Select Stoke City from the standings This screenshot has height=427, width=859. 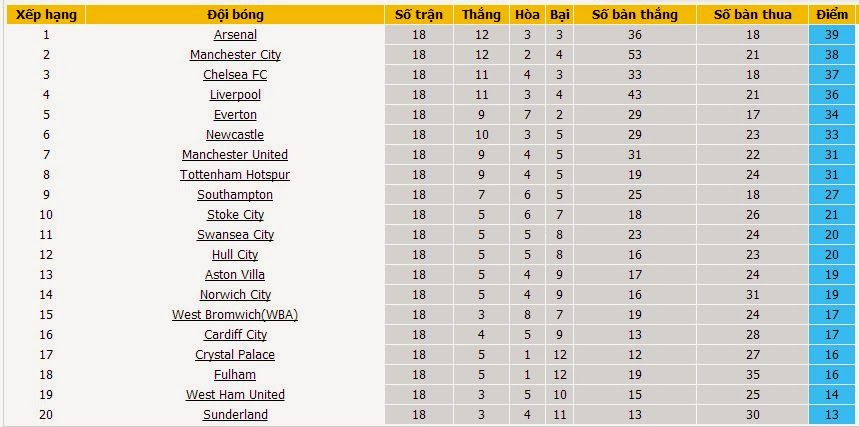tap(235, 215)
